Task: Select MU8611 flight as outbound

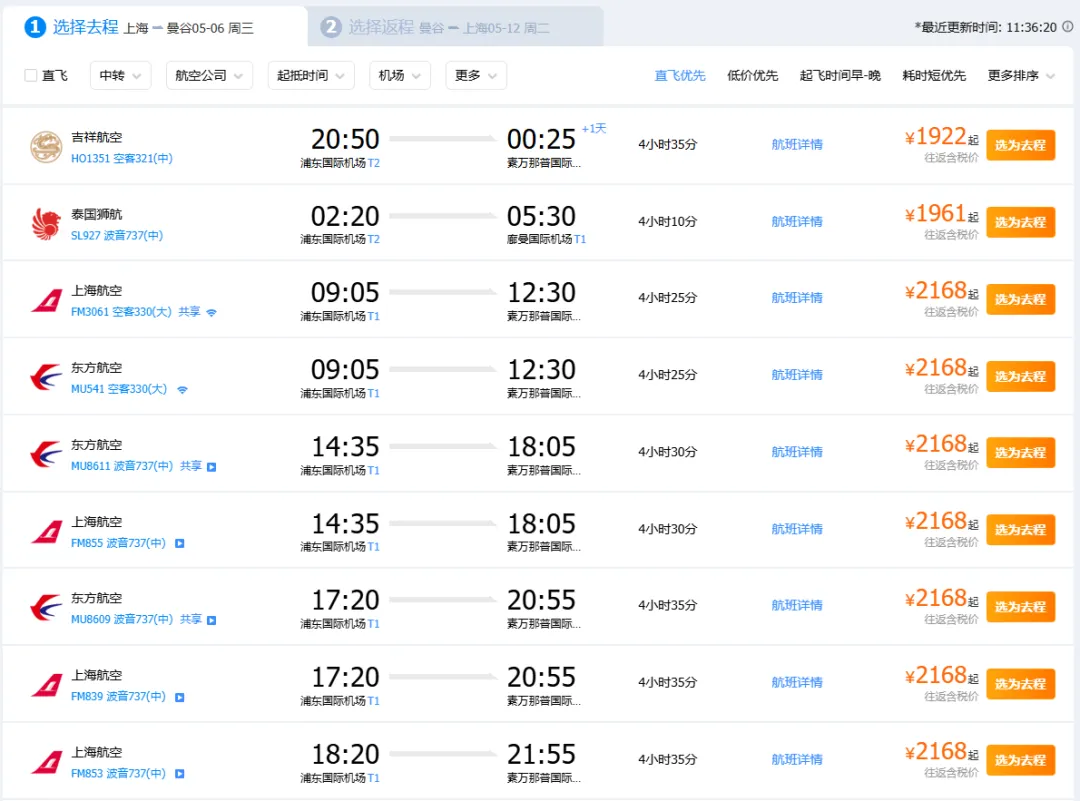Action: pyautogui.click(x=1020, y=453)
